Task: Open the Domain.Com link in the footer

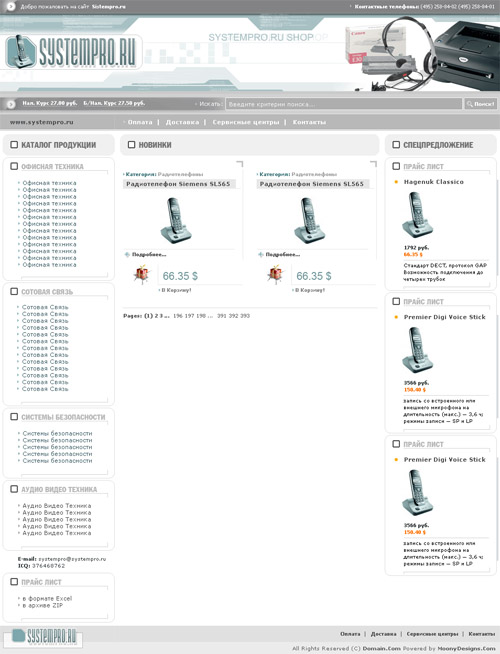Action: (x=382, y=649)
